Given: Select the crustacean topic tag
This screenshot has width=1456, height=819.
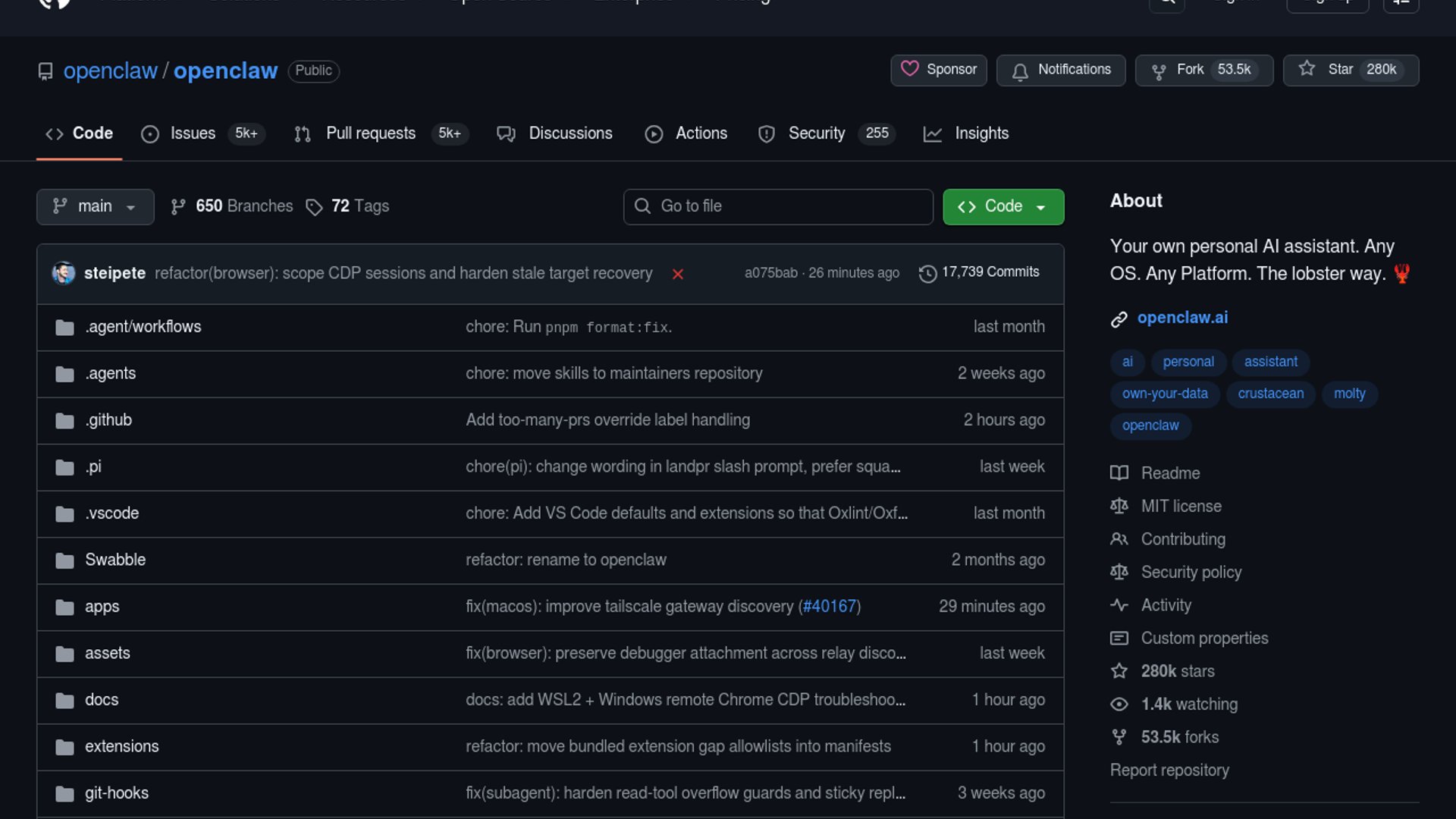Looking at the screenshot, I should pos(1270,394).
